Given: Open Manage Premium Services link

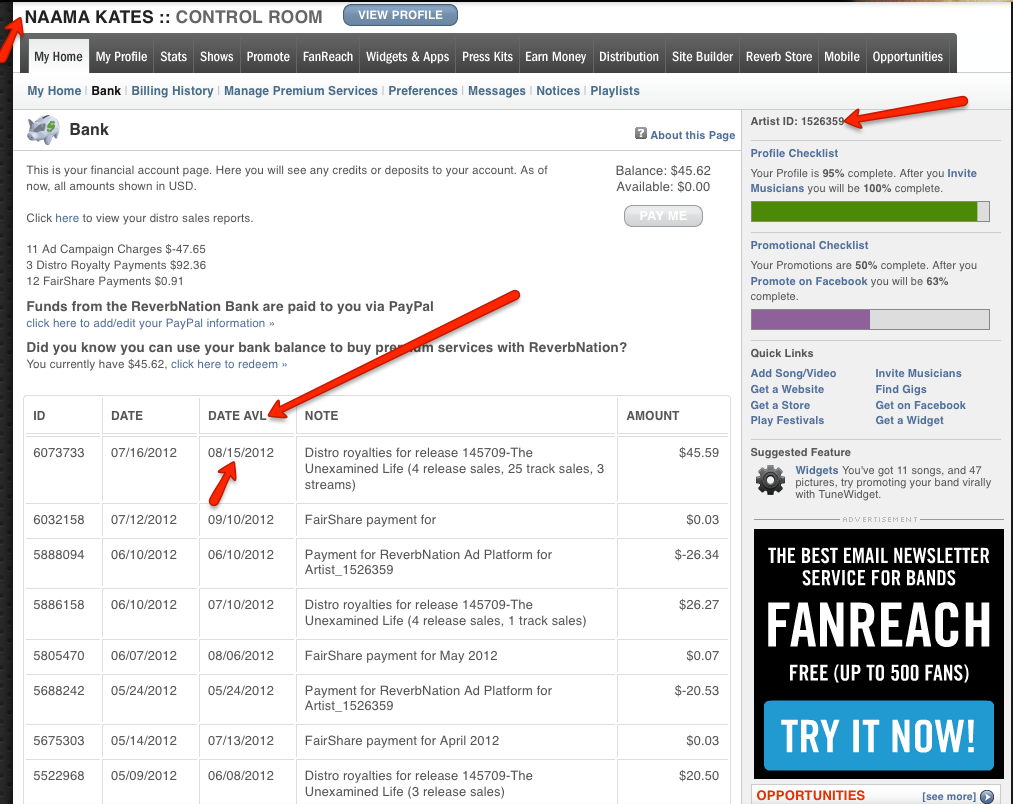Looking at the screenshot, I should 300,91.
